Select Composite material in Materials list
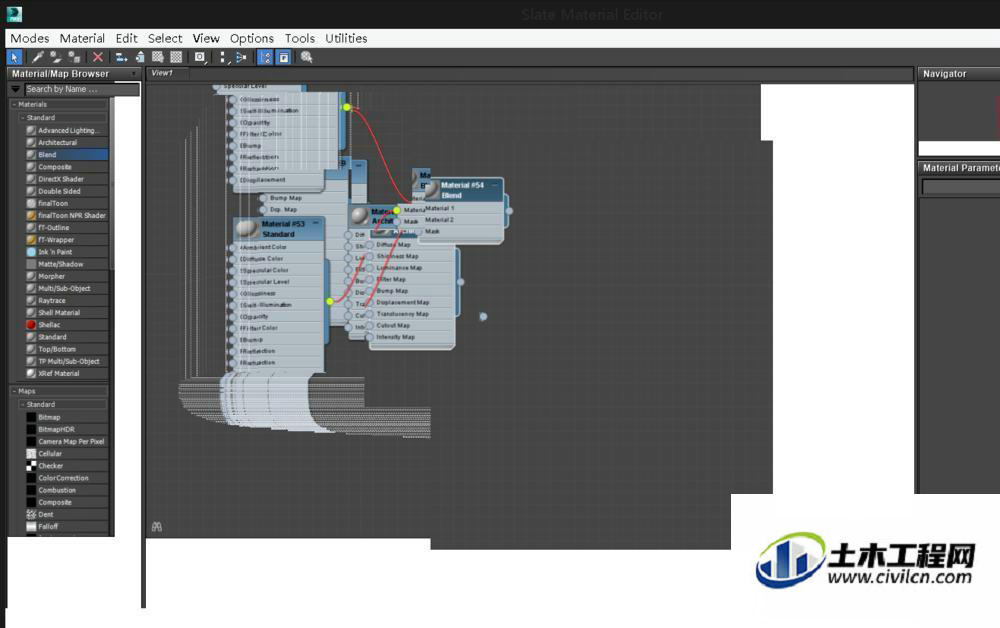The height and width of the screenshot is (628, 1000). point(66,166)
